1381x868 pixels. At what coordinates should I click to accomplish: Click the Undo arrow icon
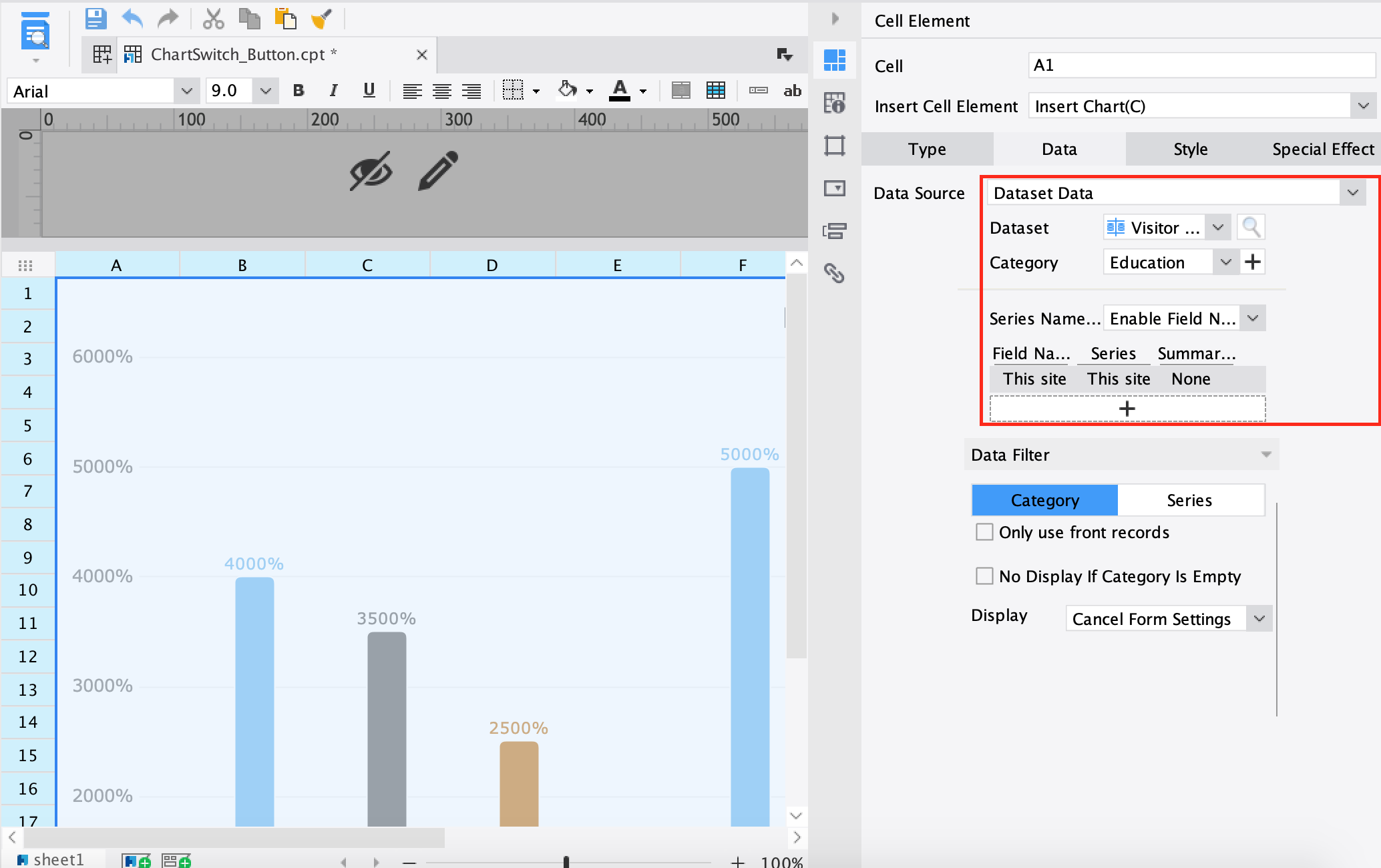[132, 19]
